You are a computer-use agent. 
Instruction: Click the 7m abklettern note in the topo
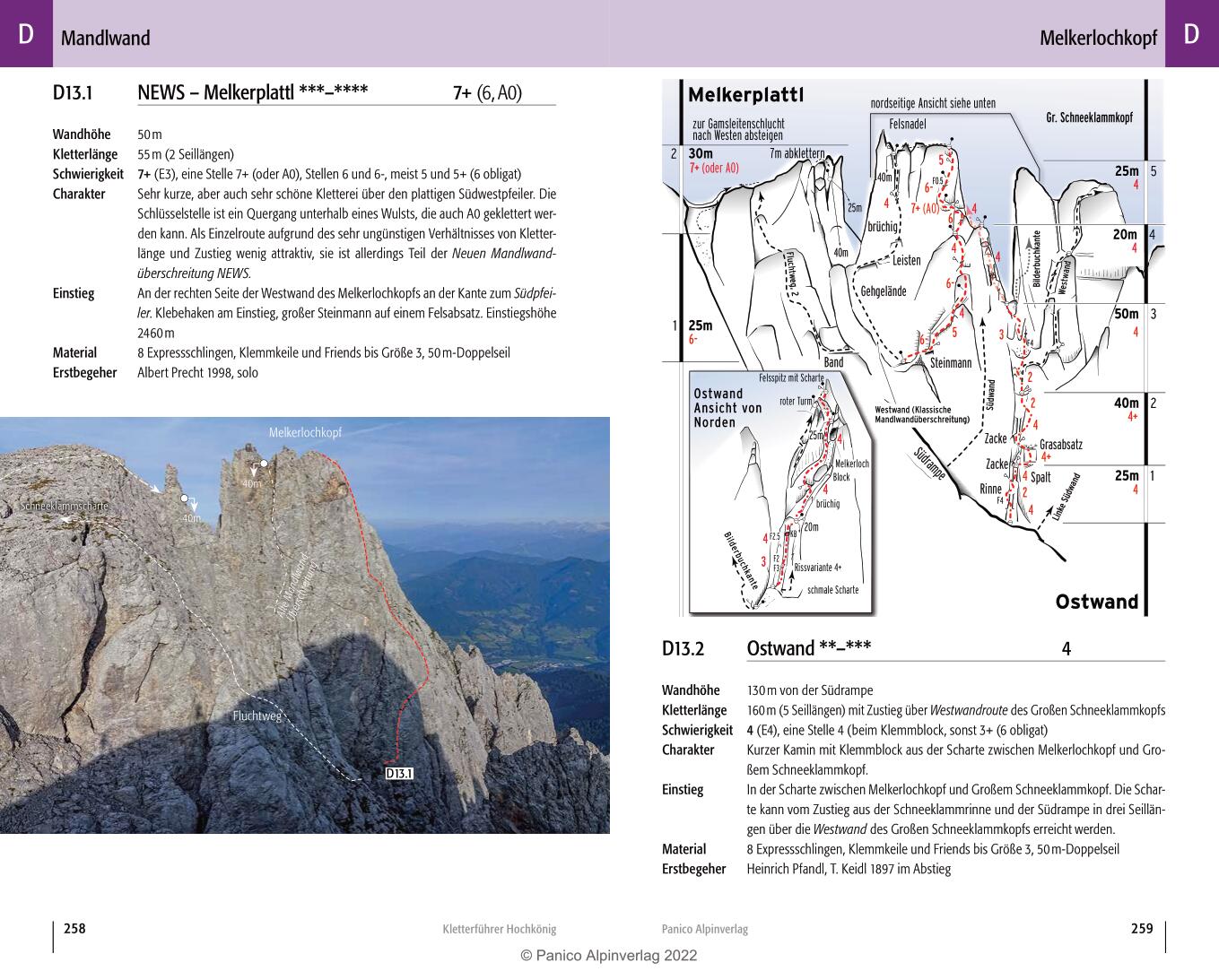click(x=797, y=153)
